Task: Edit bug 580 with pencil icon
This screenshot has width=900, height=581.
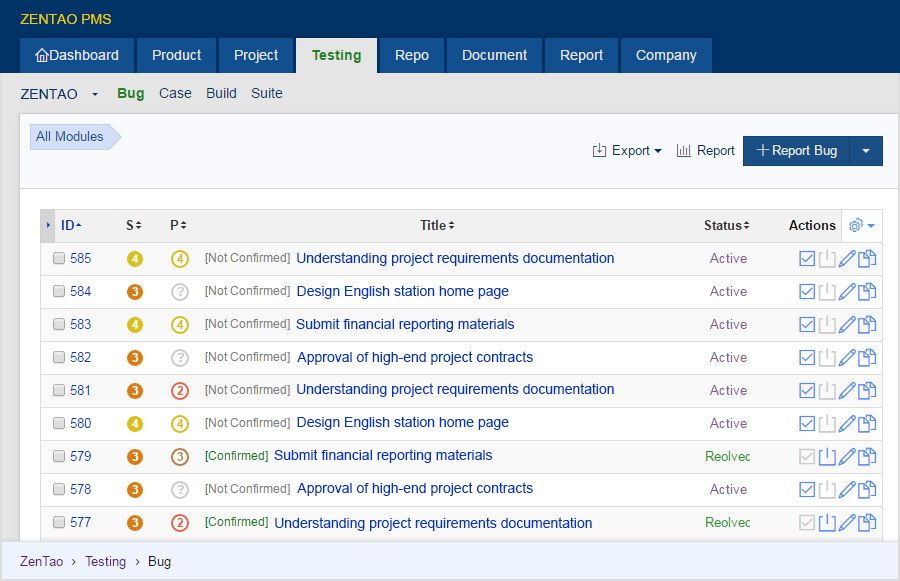Action: [847, 424]
